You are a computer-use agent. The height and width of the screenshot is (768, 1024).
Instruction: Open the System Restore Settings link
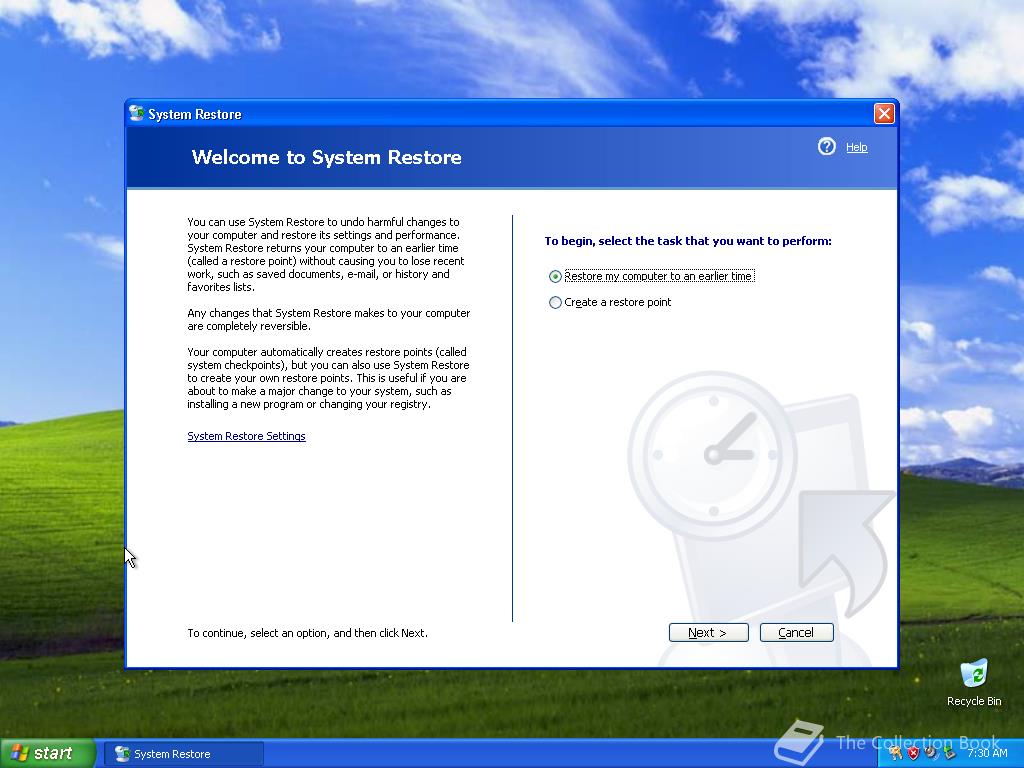pos(246,436)
